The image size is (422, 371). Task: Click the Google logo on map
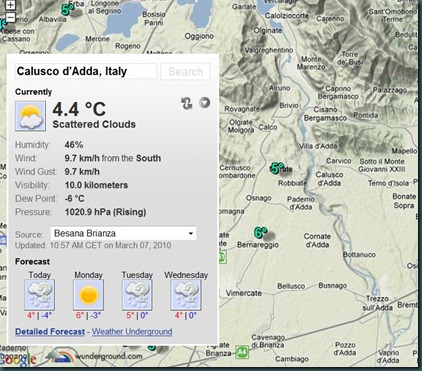[x=18, y=359]
